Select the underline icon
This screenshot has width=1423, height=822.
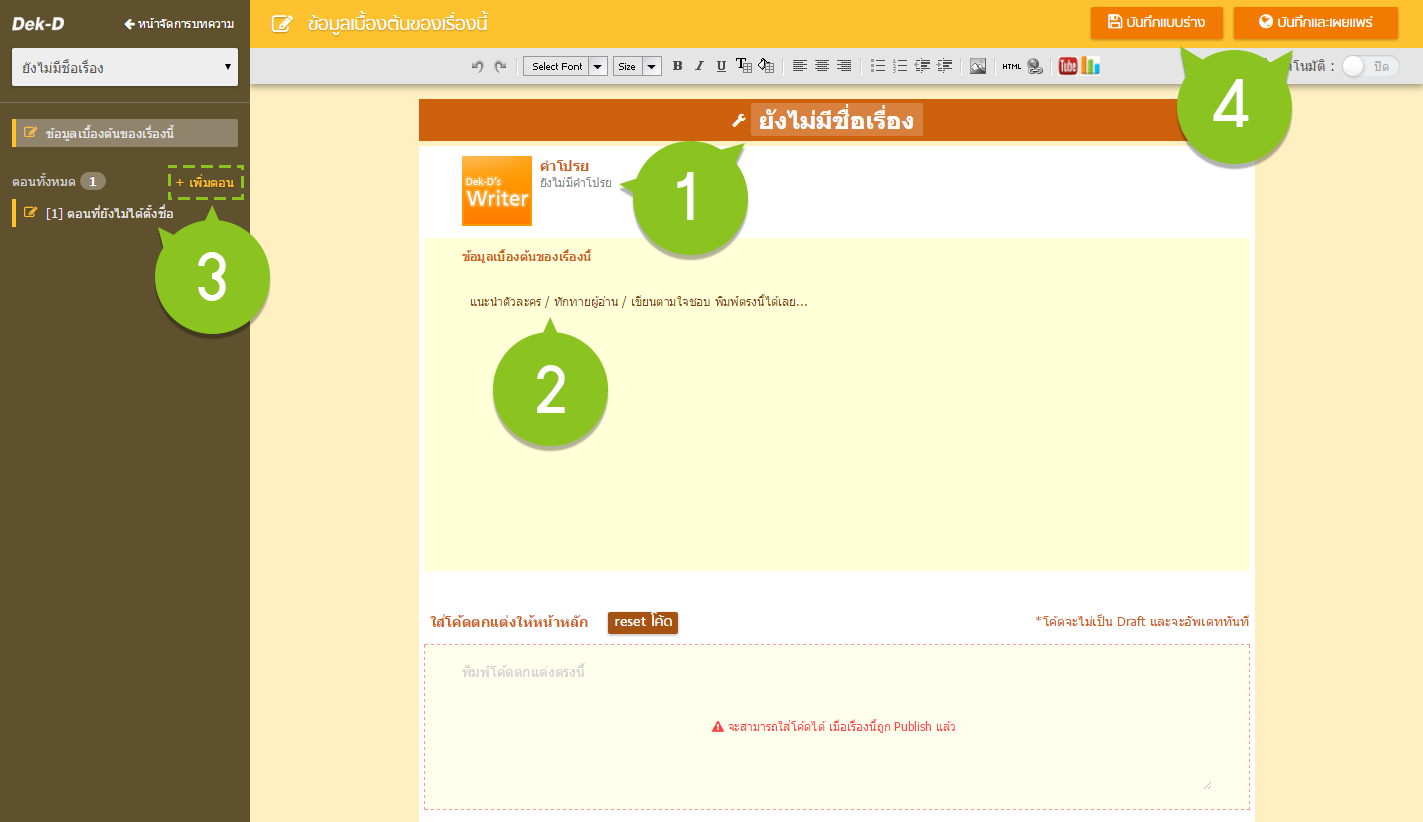click(721, 65)
